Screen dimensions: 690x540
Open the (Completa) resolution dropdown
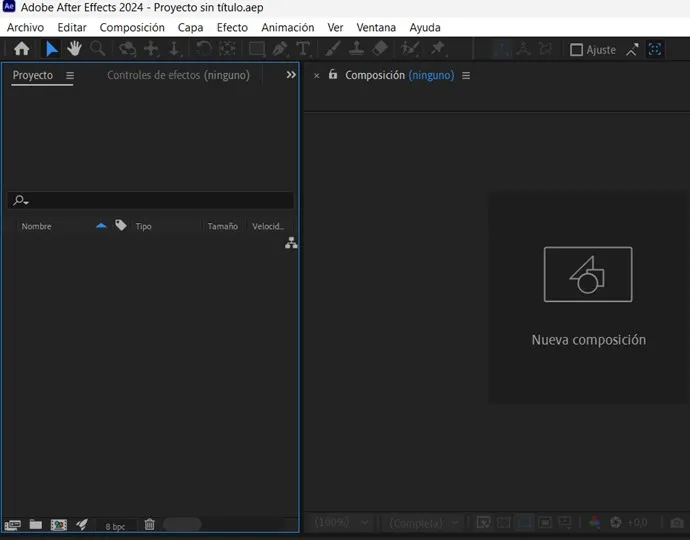coord(424,523)
